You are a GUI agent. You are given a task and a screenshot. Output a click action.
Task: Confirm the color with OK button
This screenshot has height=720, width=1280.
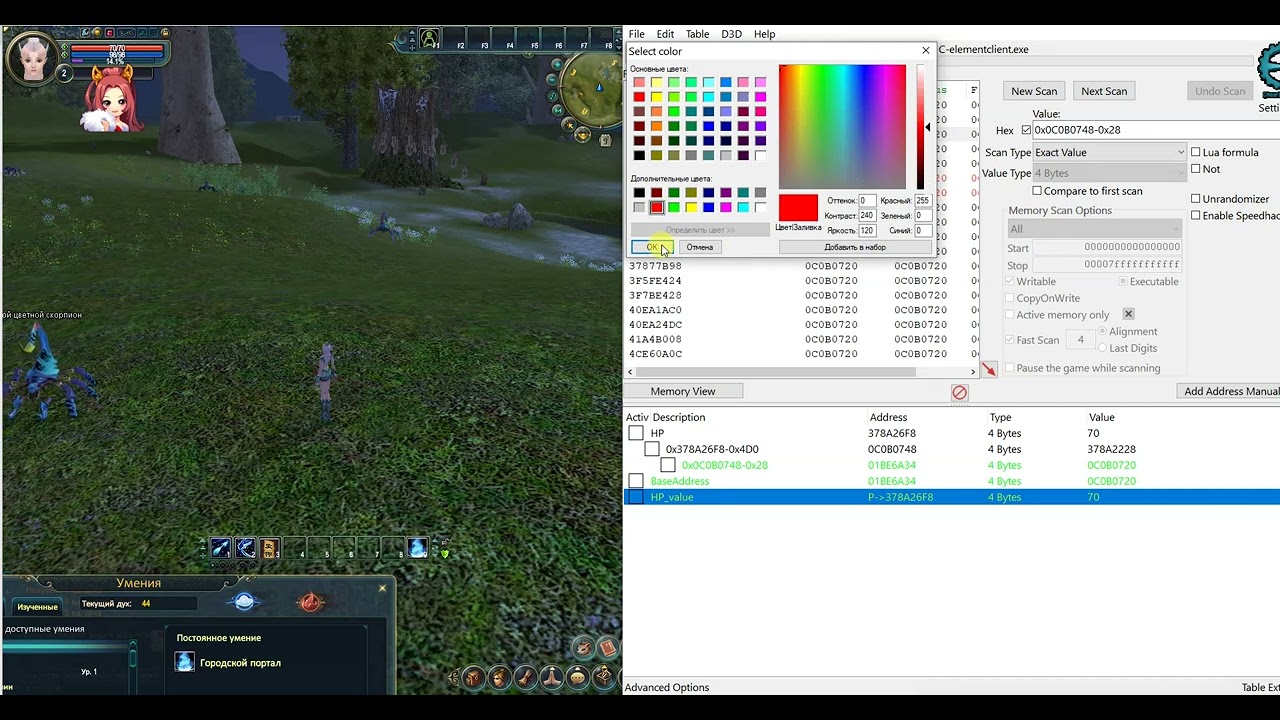coord(652,247)
